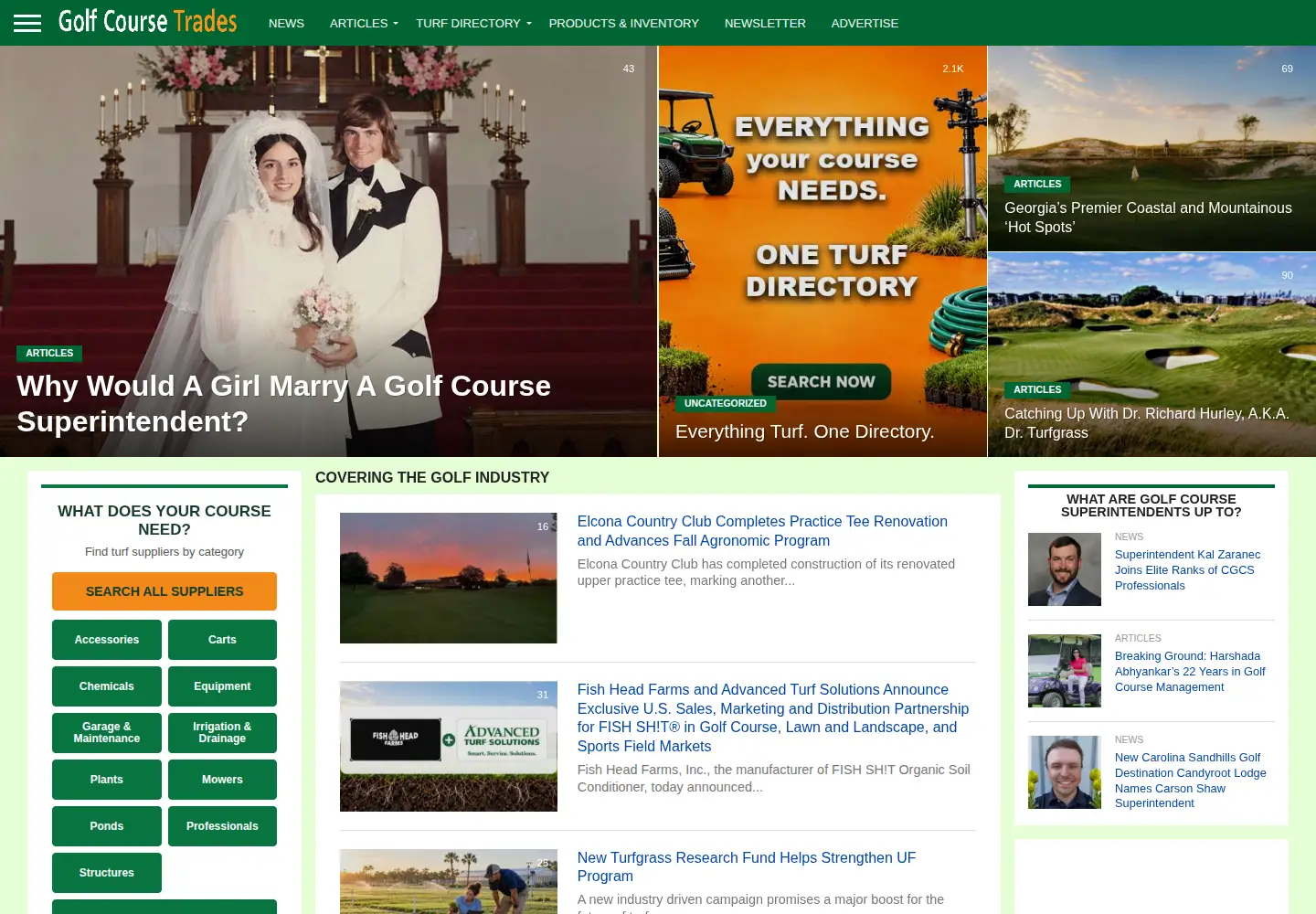This screenshot has height=914, width=1316.
Task: Choose the Chemicals supplier category
Action: click(x=107, y=686)
